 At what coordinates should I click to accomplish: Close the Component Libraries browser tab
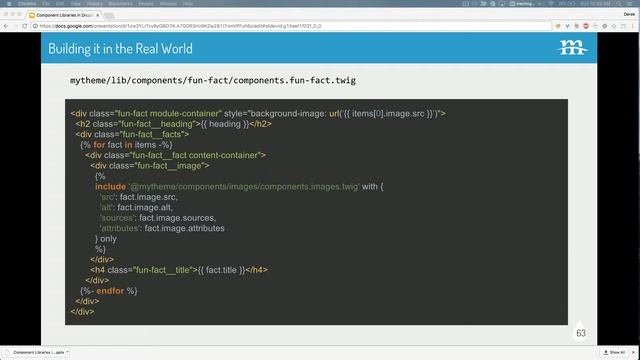pyautogui.click(x=98, y=15)
